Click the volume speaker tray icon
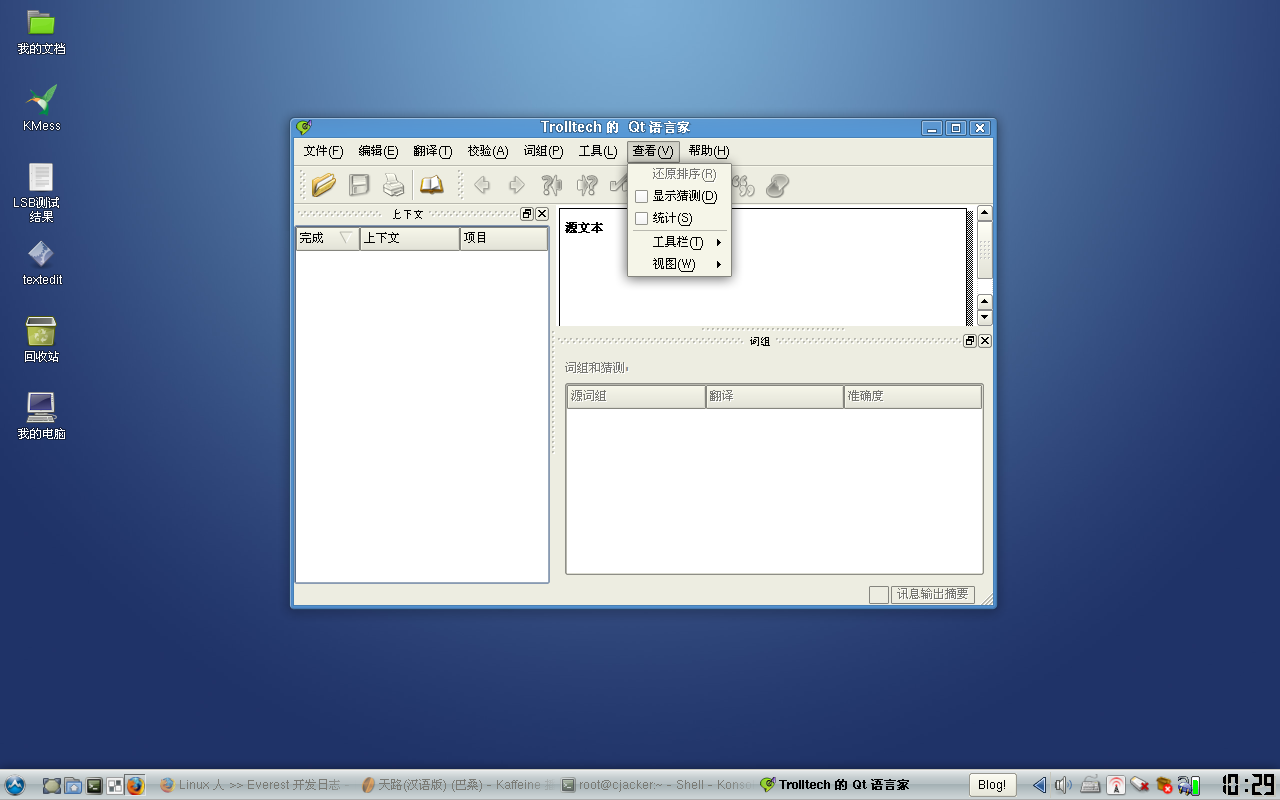 [1063, 785]
